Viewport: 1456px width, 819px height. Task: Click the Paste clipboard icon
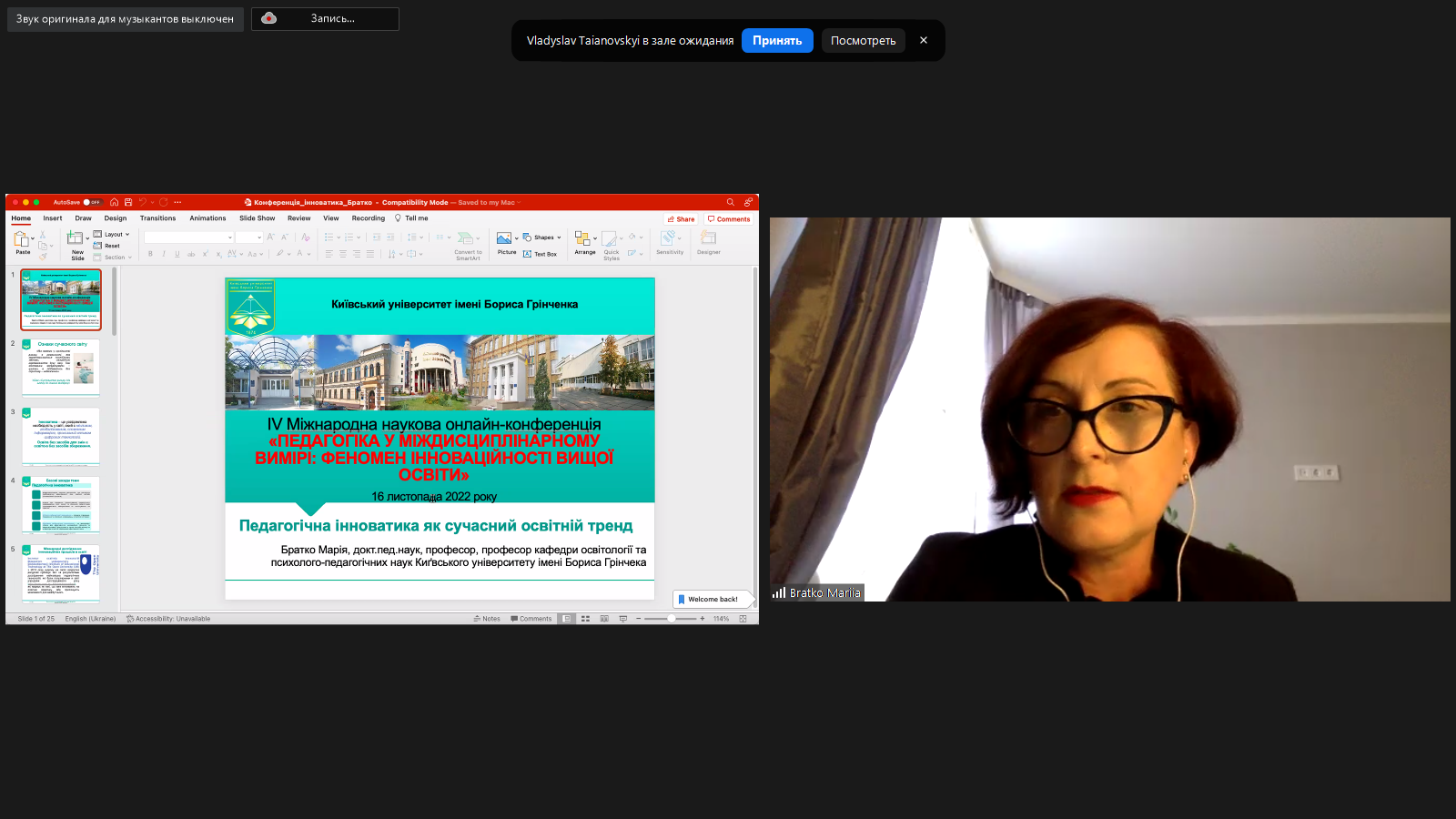tap(22, 239)
